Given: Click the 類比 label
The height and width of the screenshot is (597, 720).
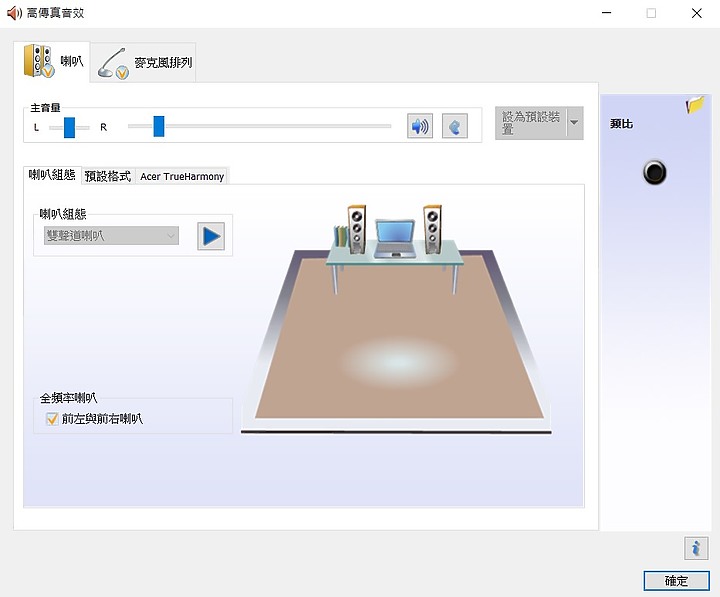Looking at the screenshot, I should (x=621, y=124).
